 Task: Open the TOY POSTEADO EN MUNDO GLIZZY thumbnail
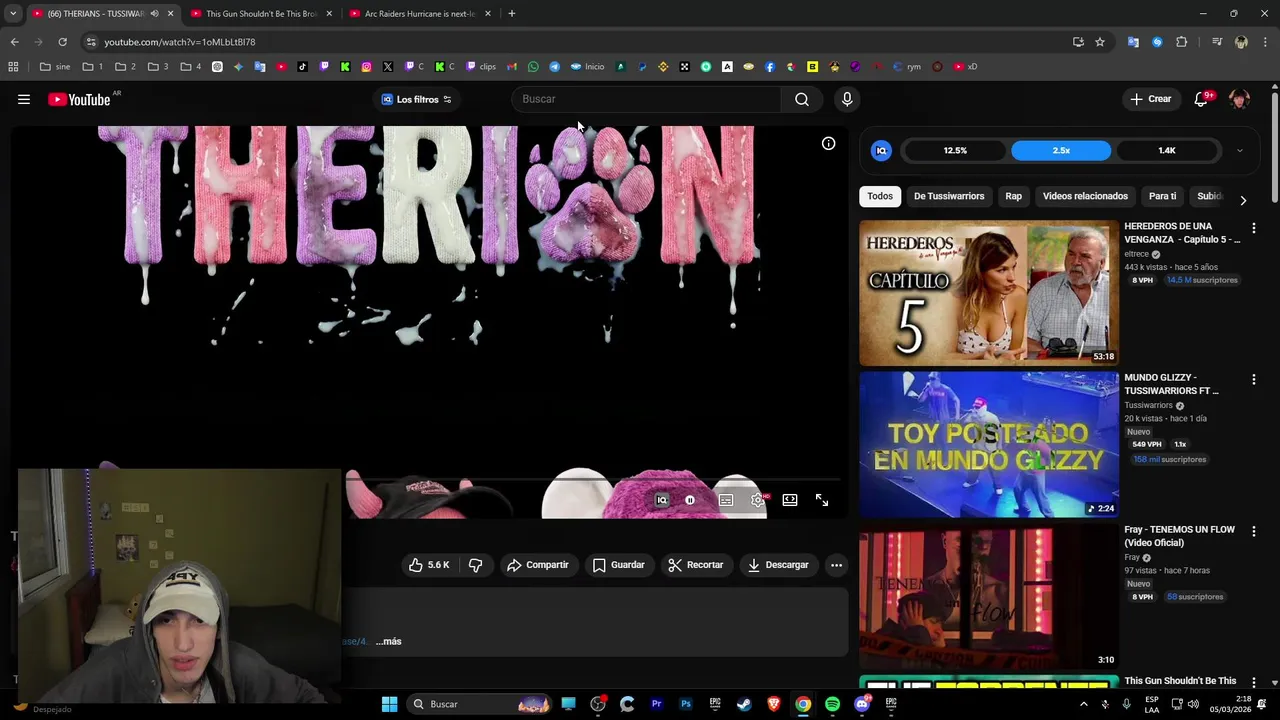point(989,445)
